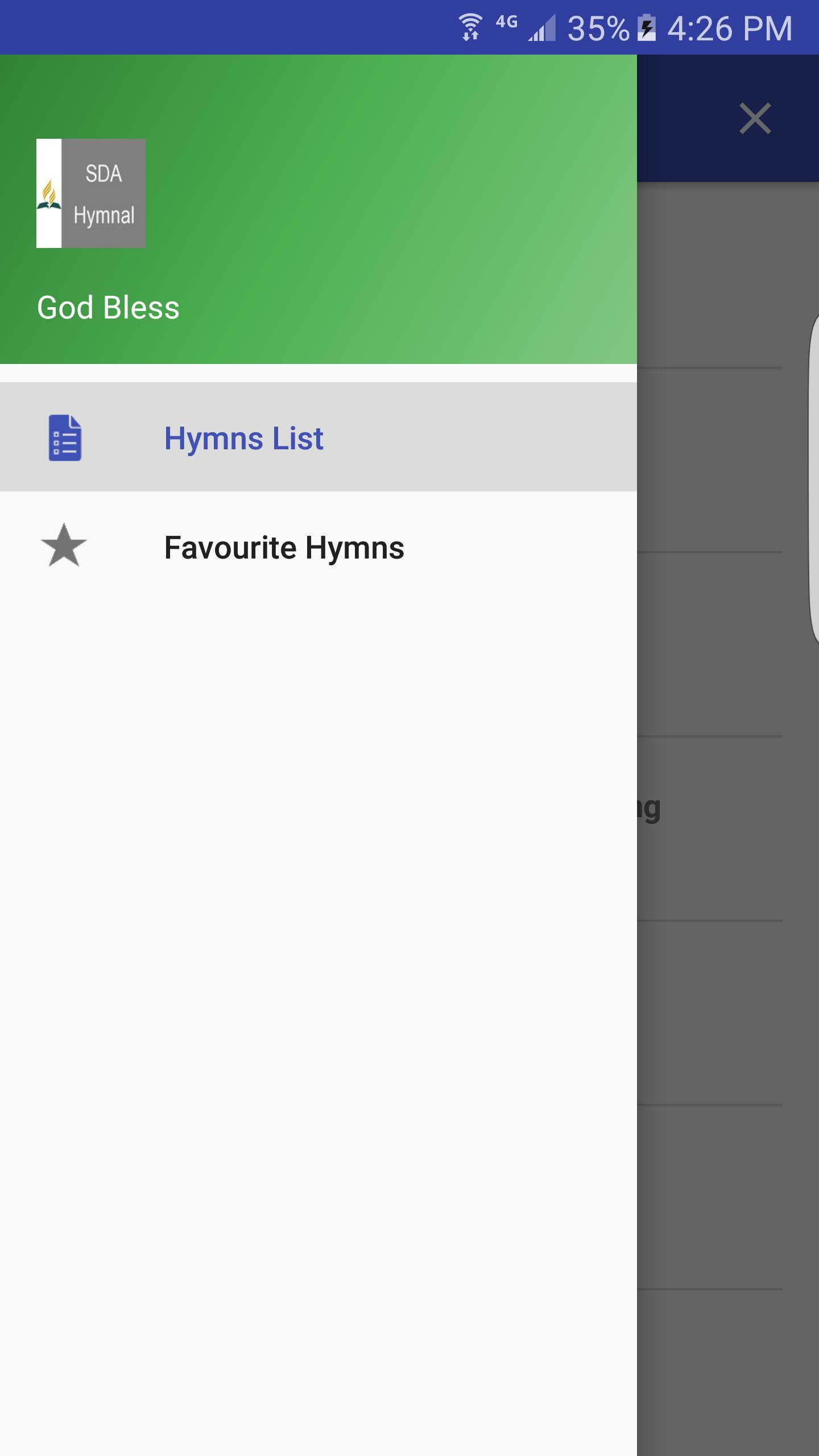
Task: Toggle Favourite Hymns as active section
Action: pyautogui.click(x=284, y=548)
